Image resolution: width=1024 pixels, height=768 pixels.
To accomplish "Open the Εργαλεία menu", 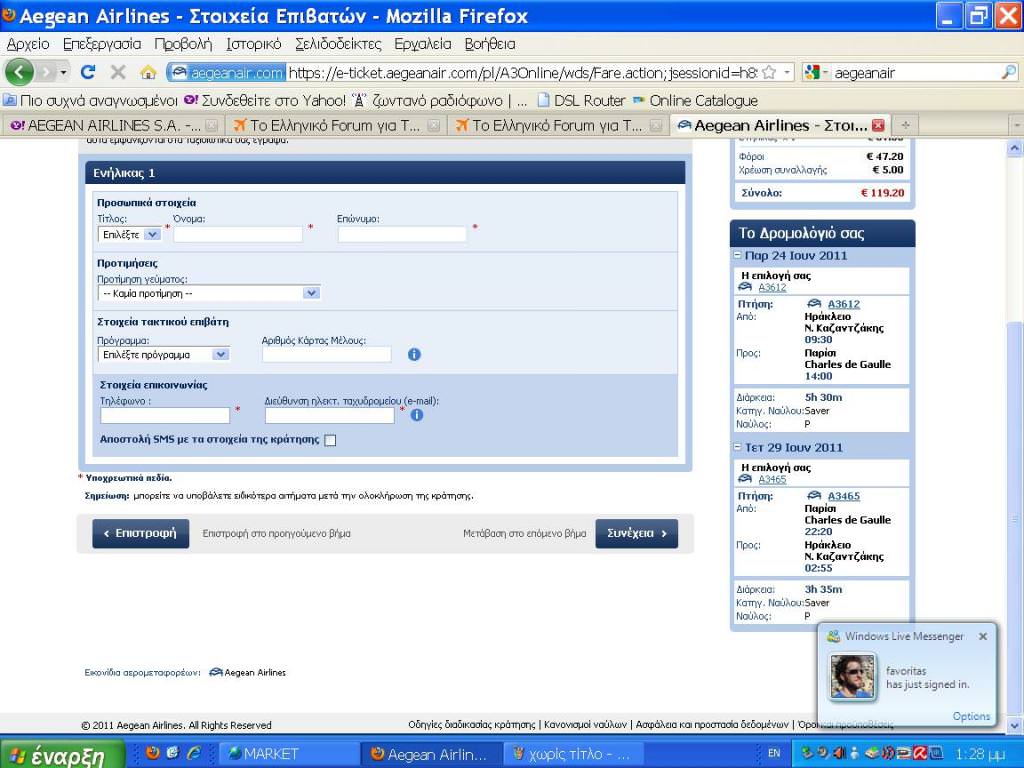I will point(423,44).
